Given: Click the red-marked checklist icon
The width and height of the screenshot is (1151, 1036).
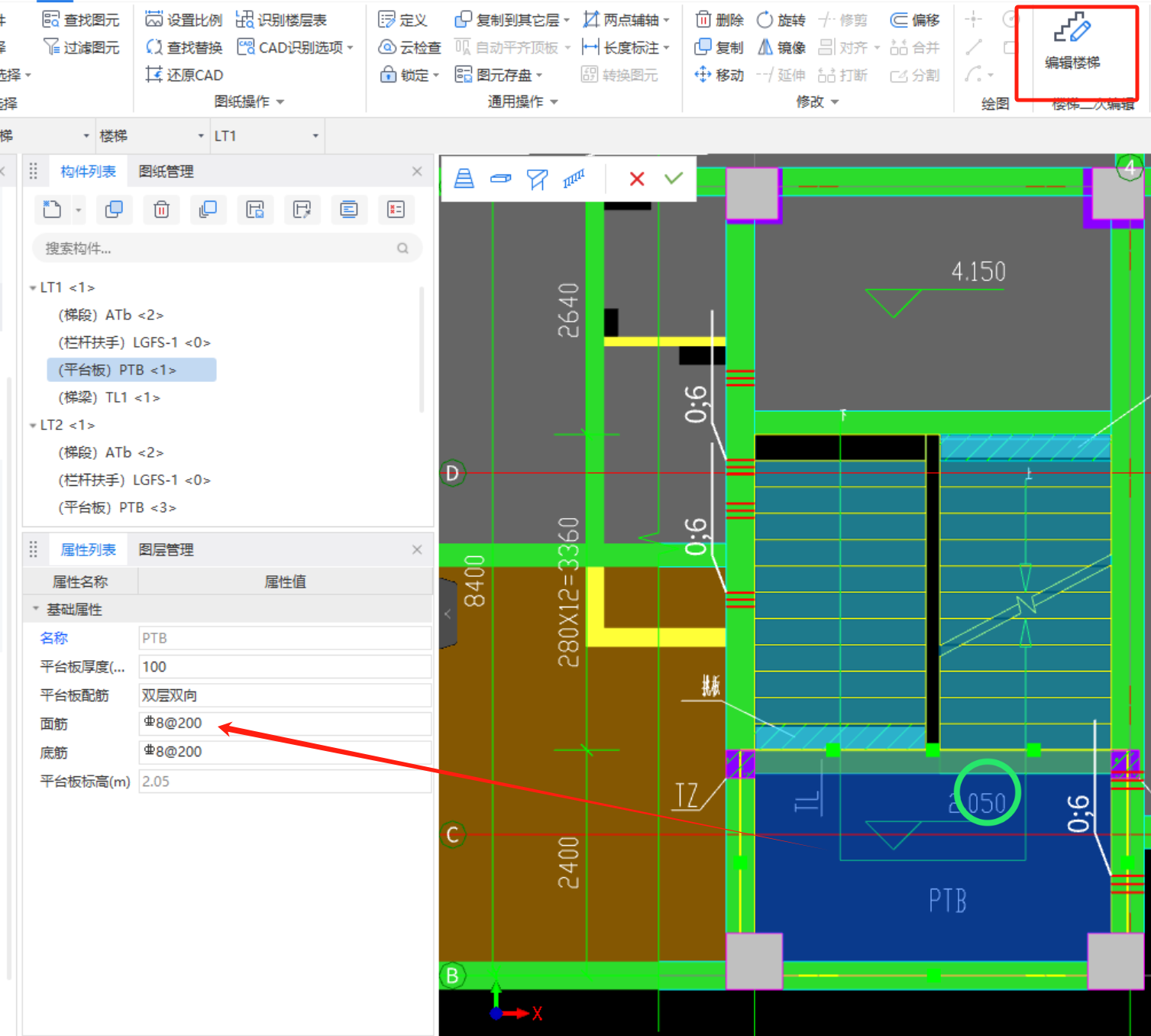Looking at the screenshot, I should [396, 209].
